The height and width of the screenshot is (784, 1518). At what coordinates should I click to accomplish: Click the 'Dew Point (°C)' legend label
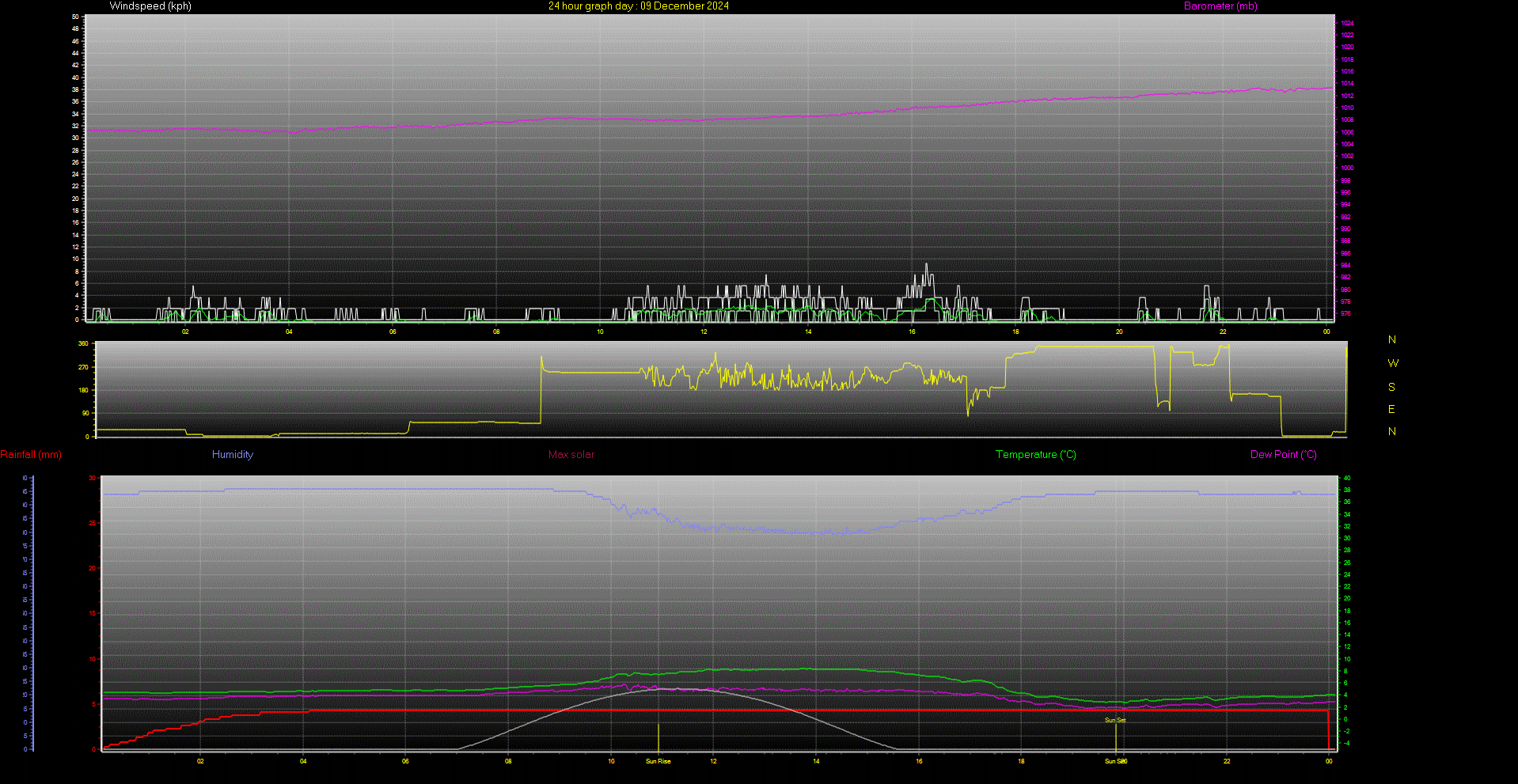(x=1284, y=455)
